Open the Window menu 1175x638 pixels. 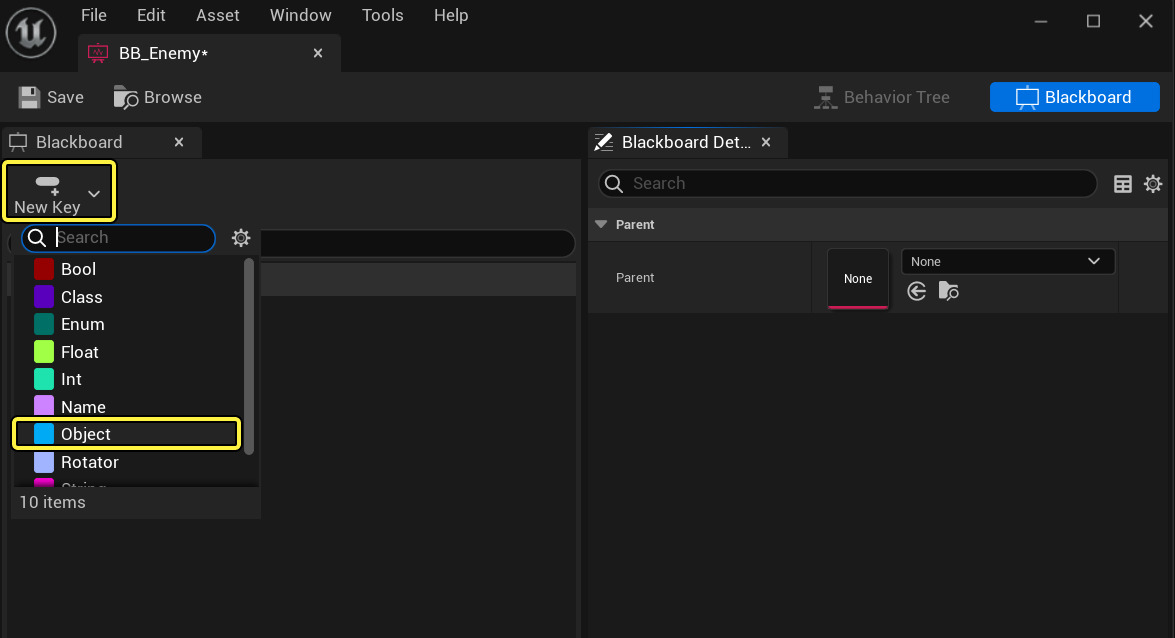[300, 15]
